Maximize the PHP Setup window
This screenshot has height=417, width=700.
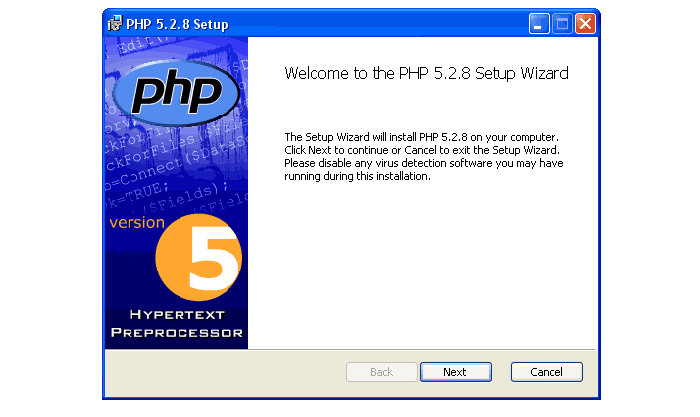click(x=562, y=24)
